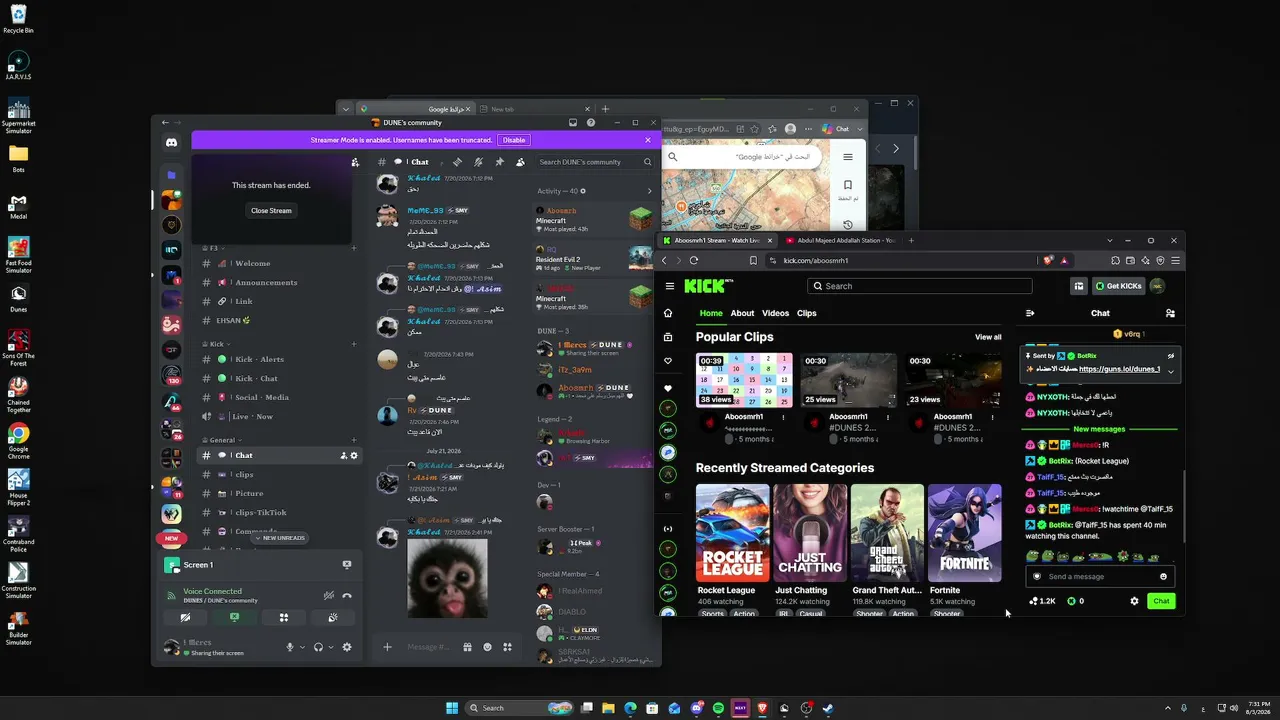
Task: Open headphone output options dropdown arrow
Action: (x=330, y=647)
